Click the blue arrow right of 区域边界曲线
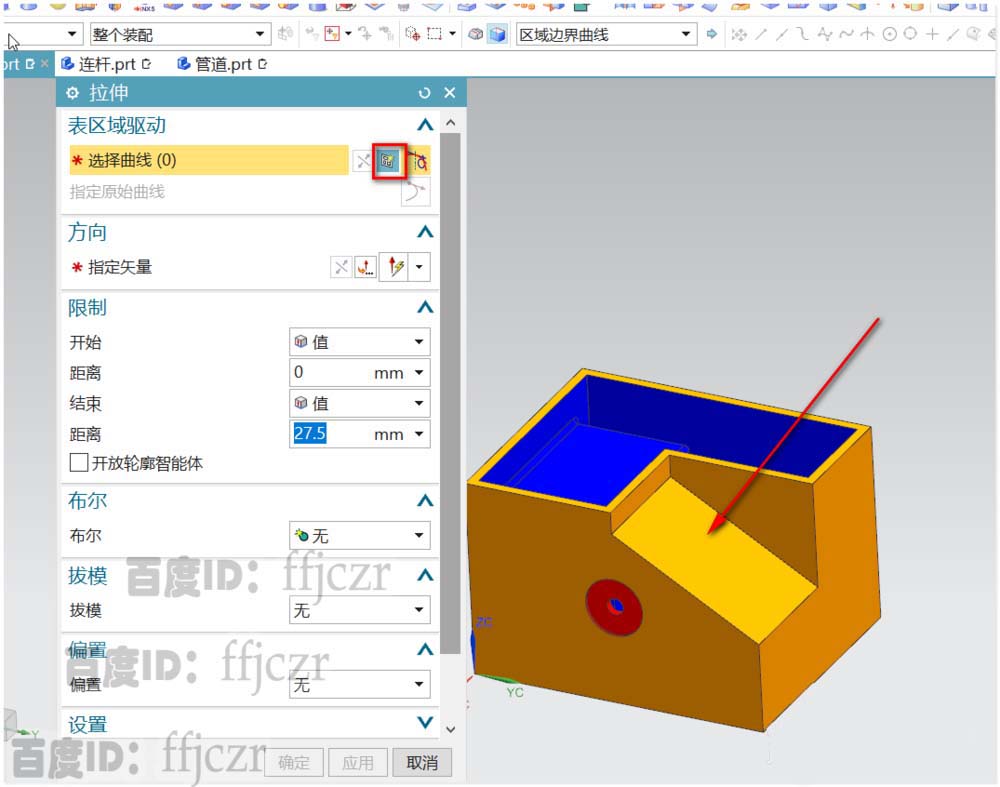 tap(712, 34)
